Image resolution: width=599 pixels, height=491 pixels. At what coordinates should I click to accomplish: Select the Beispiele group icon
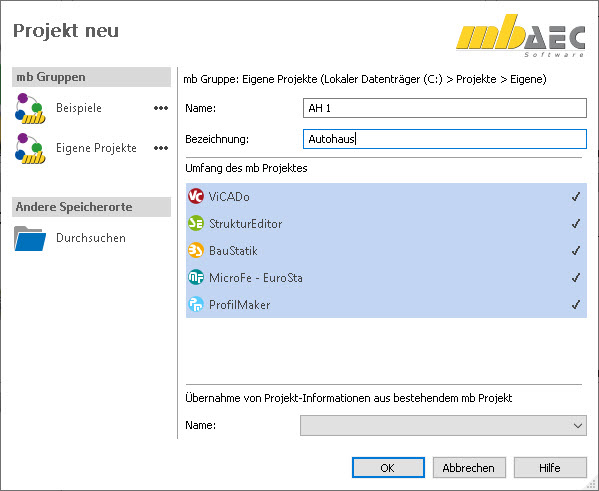point(30,108)
